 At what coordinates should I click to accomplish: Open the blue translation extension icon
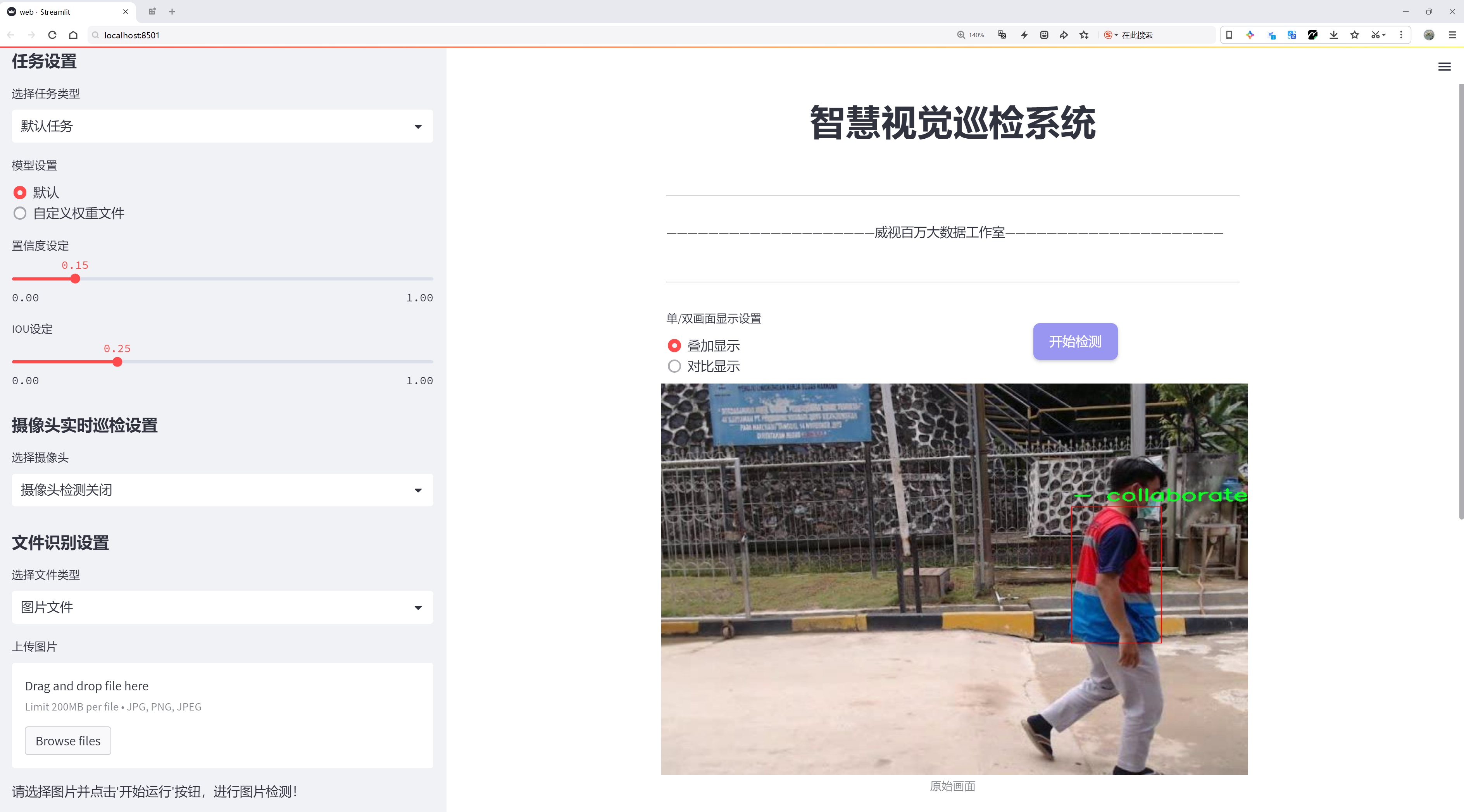(x=1292, y=35)
